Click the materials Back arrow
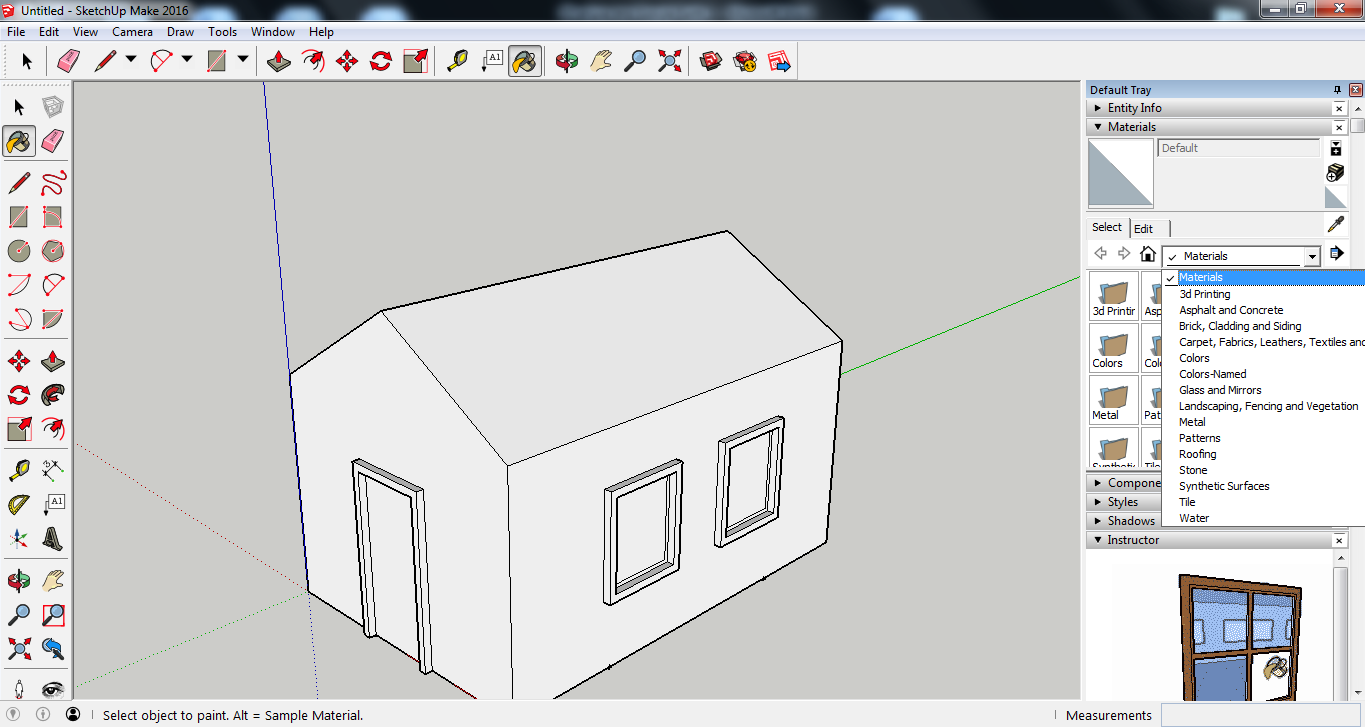1365x727 pixels. click(1101, 254)
